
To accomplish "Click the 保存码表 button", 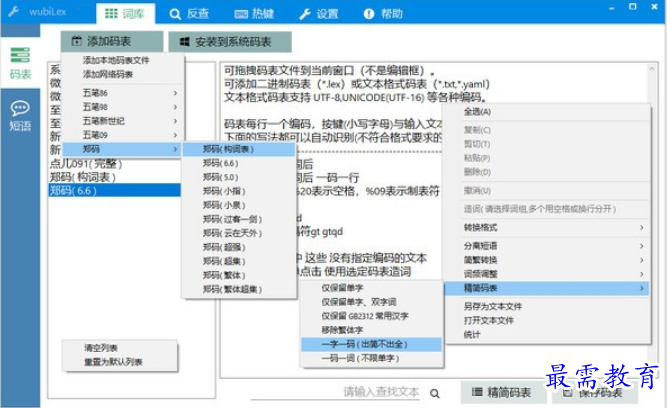I will click(x=595, y=392).
